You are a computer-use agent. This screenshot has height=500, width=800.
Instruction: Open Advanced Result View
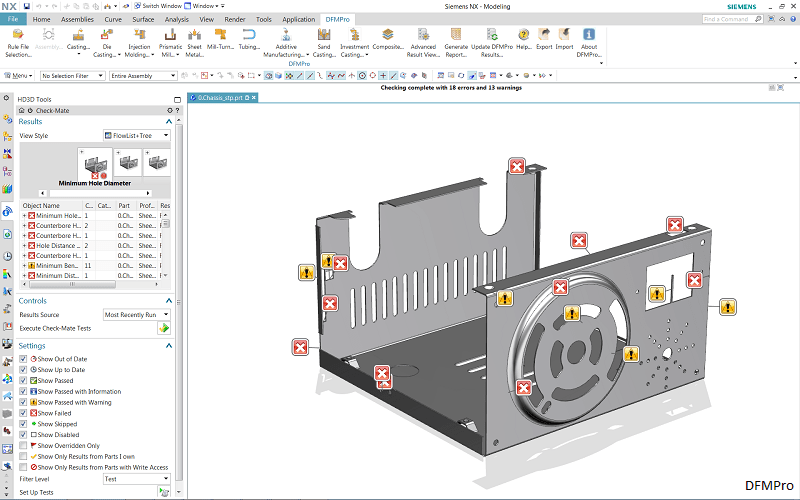click(423, 42)
